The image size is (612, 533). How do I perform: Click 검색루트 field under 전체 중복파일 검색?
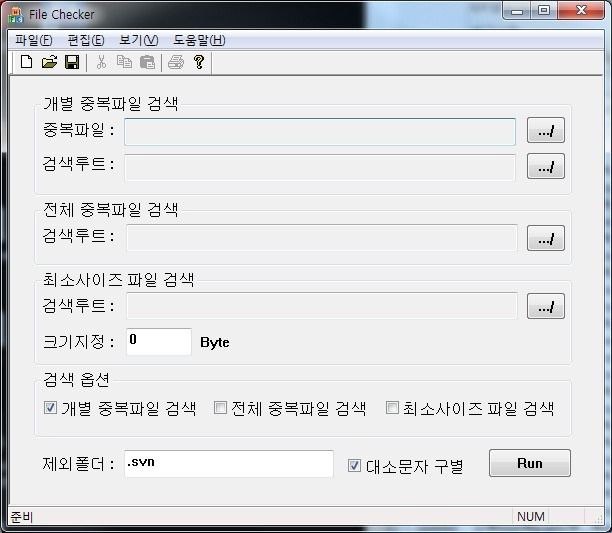click(322, 238)
